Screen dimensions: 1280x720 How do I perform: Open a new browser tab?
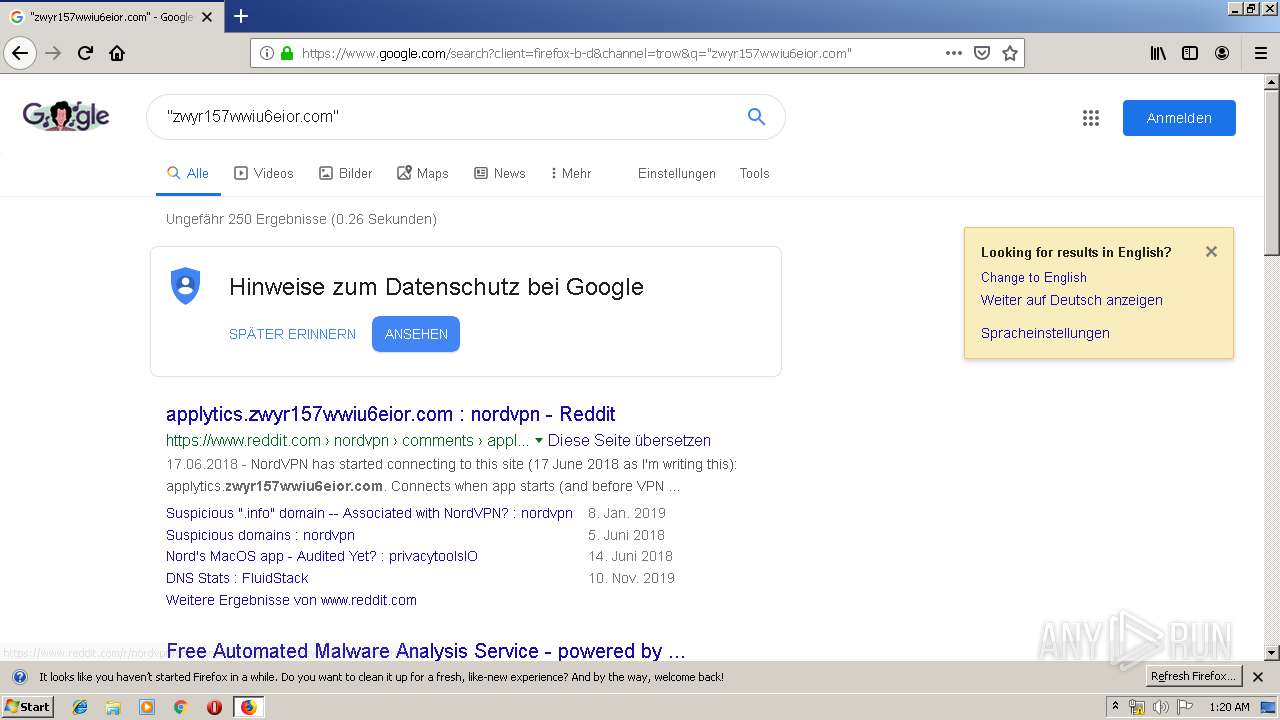coord(241,16)
